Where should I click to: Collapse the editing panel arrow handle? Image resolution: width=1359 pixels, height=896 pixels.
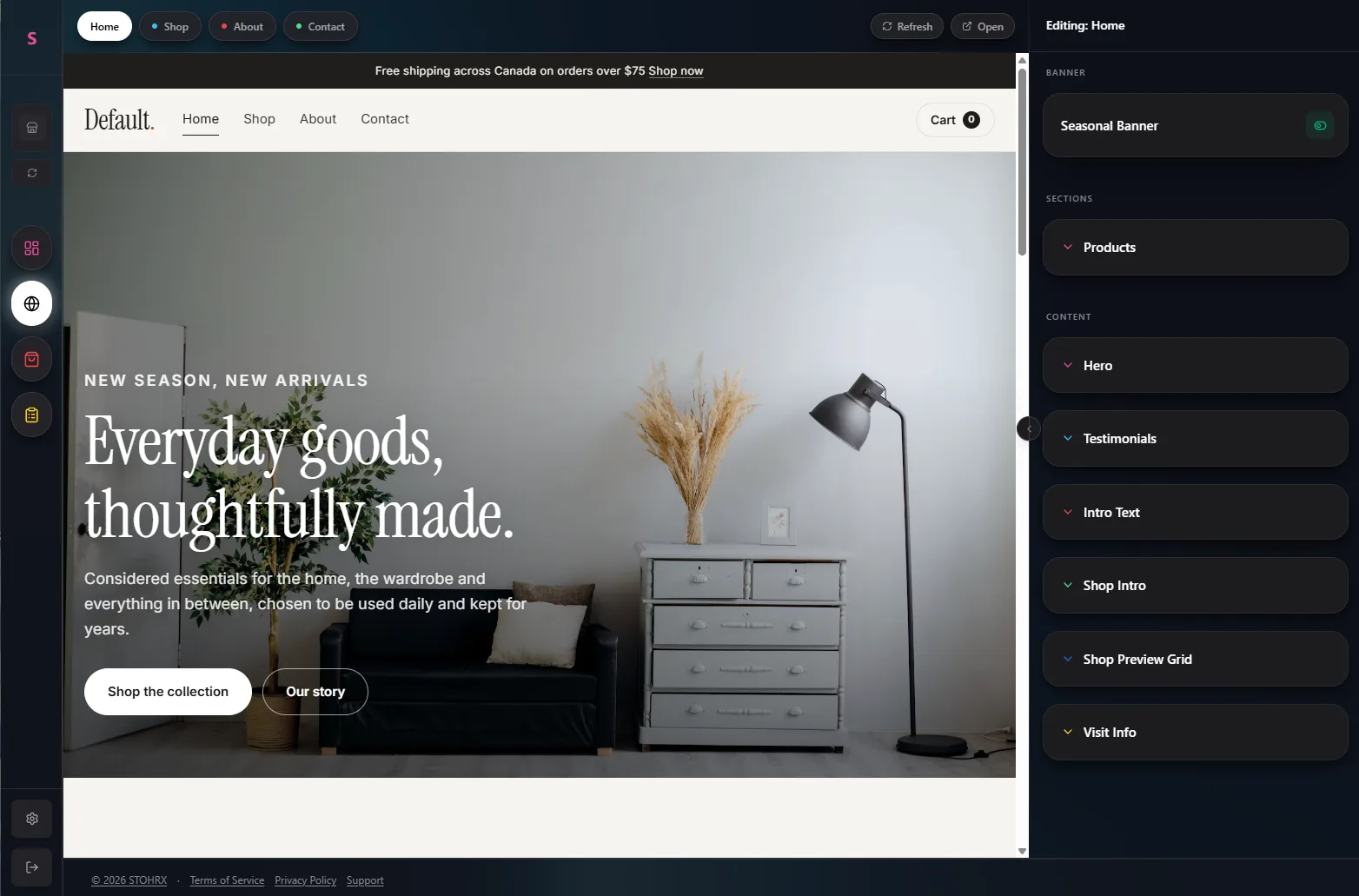click(1028, 428)
